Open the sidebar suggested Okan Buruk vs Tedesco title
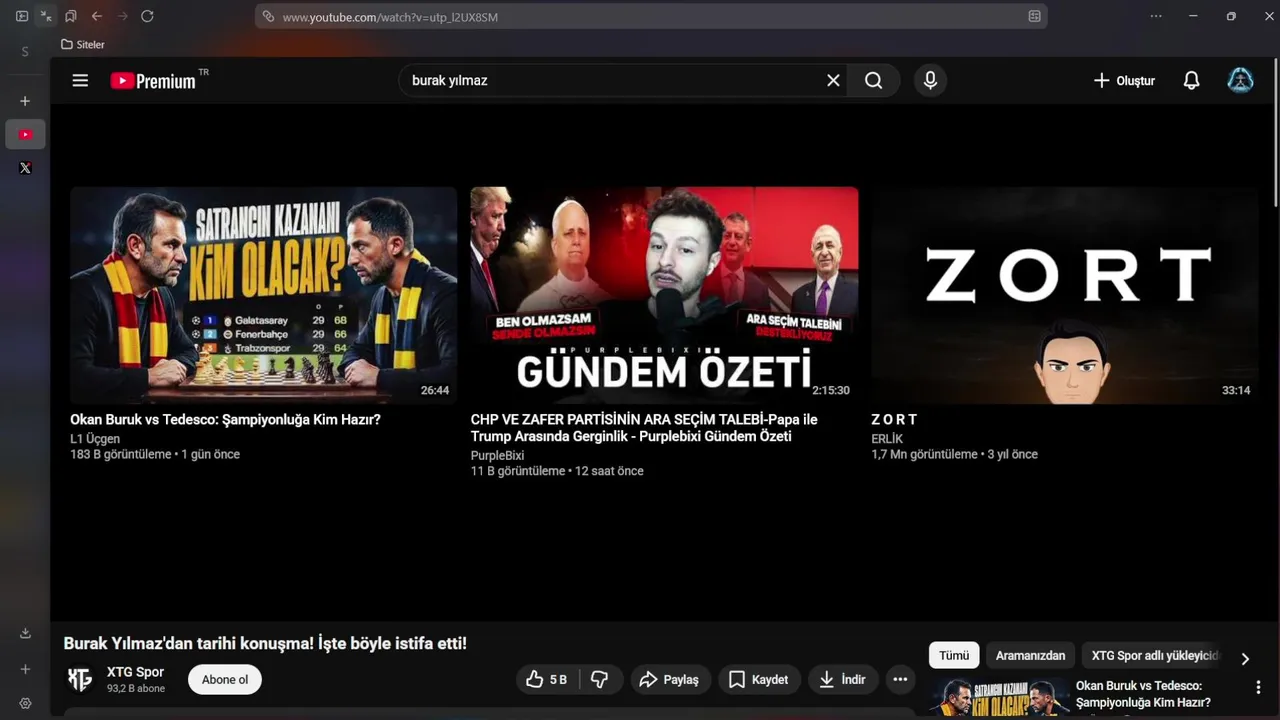Viewport: 1280px width, 720px height. [1143, 694]
